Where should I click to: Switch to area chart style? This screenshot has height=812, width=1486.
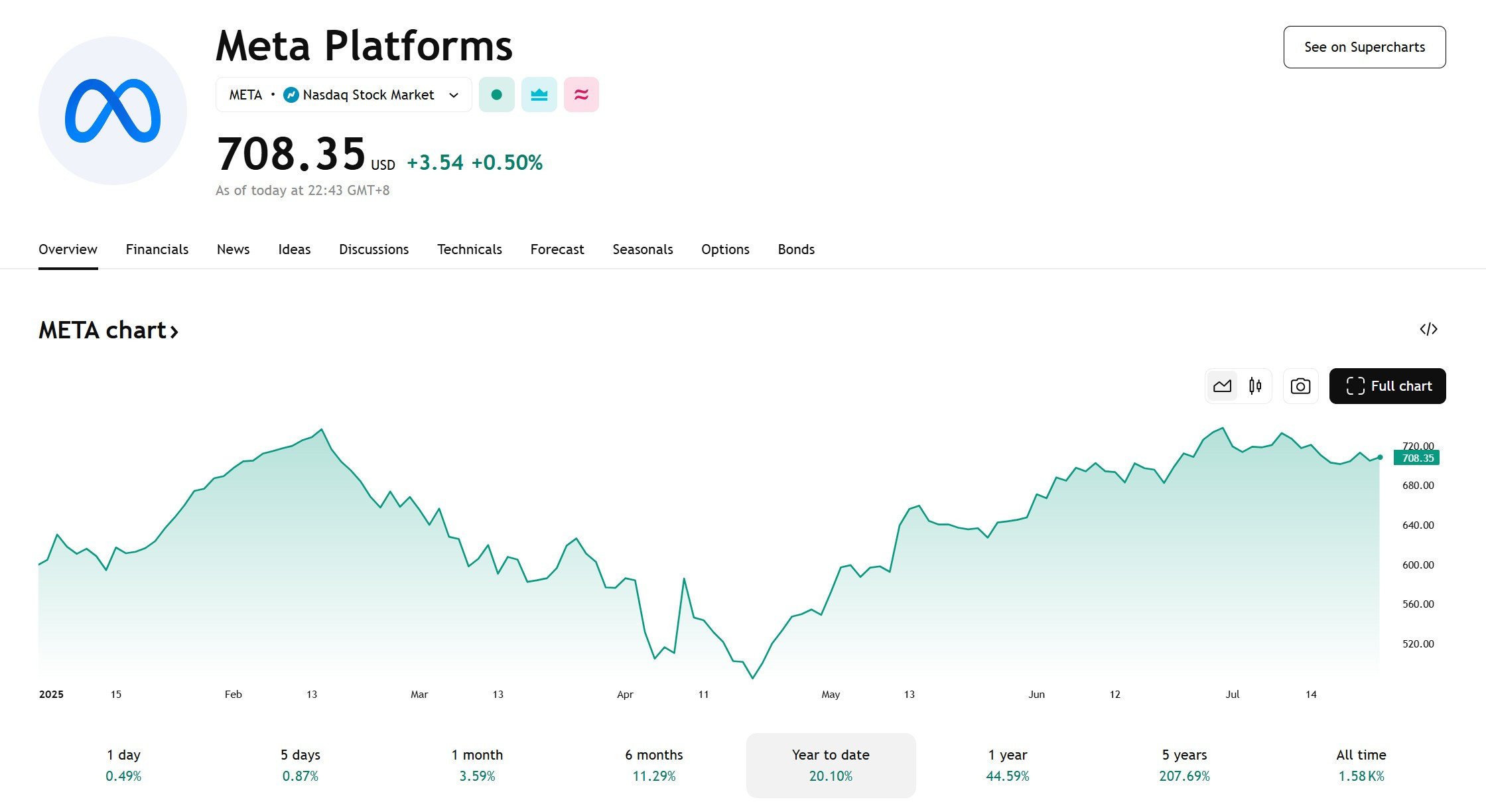point(1222,386)
